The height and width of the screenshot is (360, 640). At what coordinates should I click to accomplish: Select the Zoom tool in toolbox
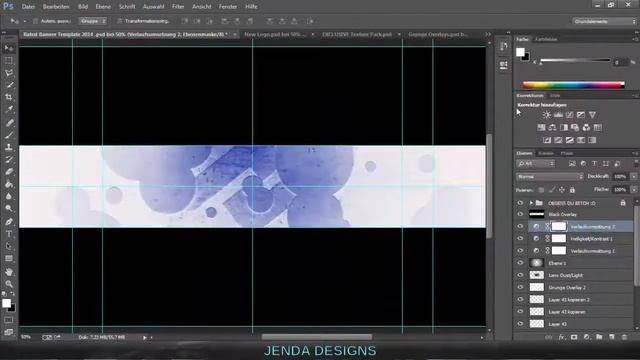pyautogui.click(x=9, y=284)
